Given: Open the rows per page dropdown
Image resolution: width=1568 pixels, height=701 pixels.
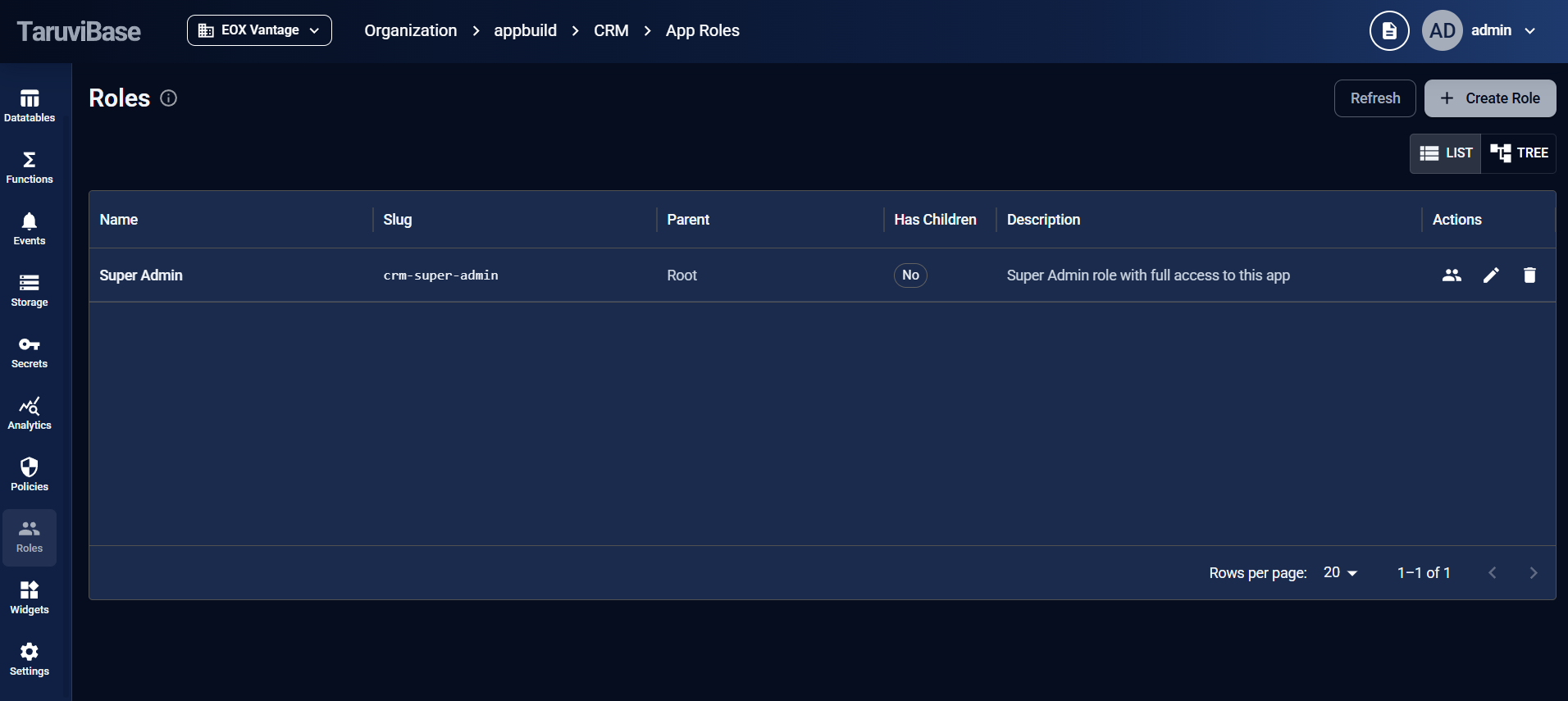Looking at the screenshot, I should point(1340,573).
